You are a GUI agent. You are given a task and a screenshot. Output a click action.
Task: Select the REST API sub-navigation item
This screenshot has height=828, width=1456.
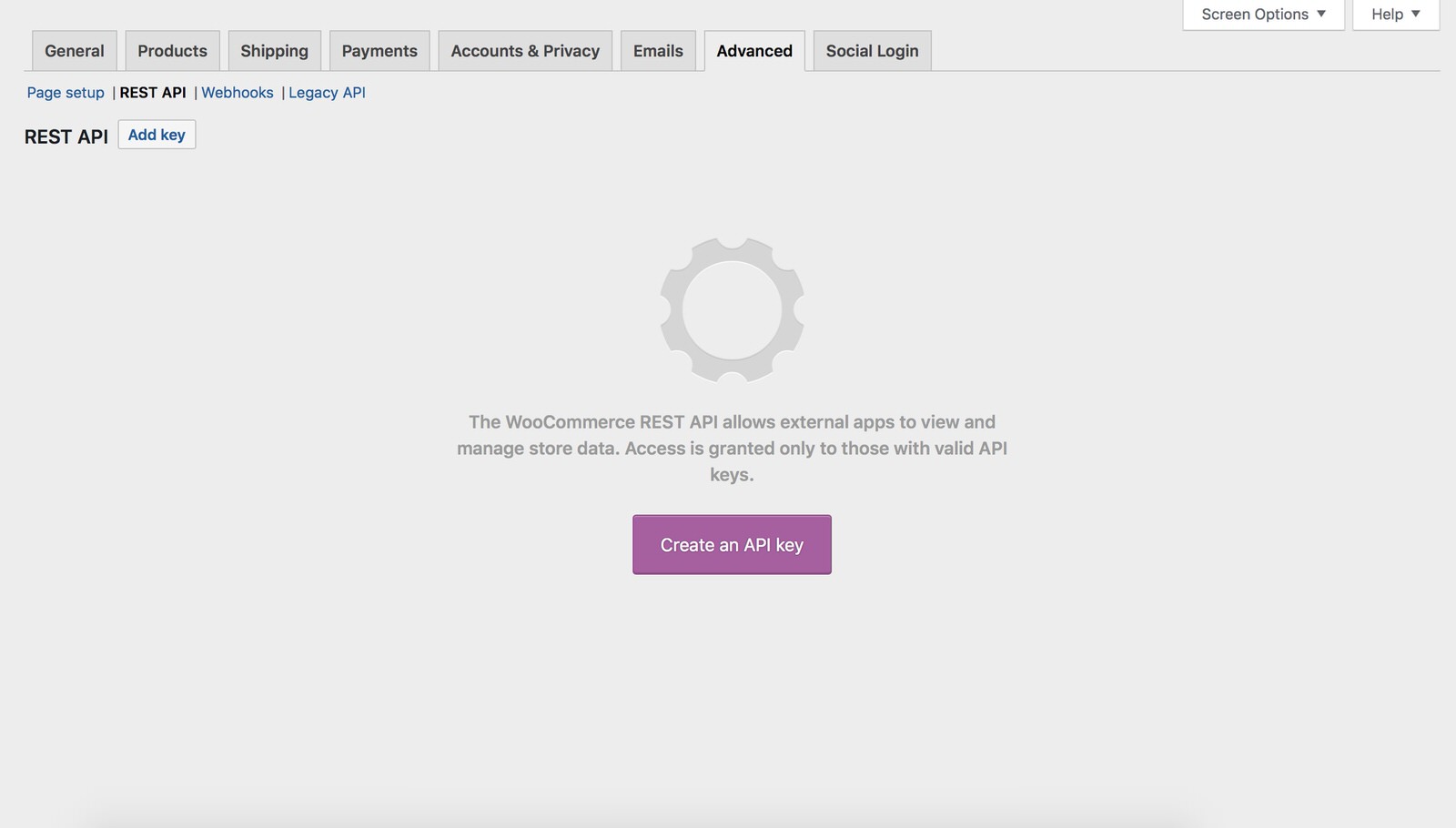(x=153, y=93)
